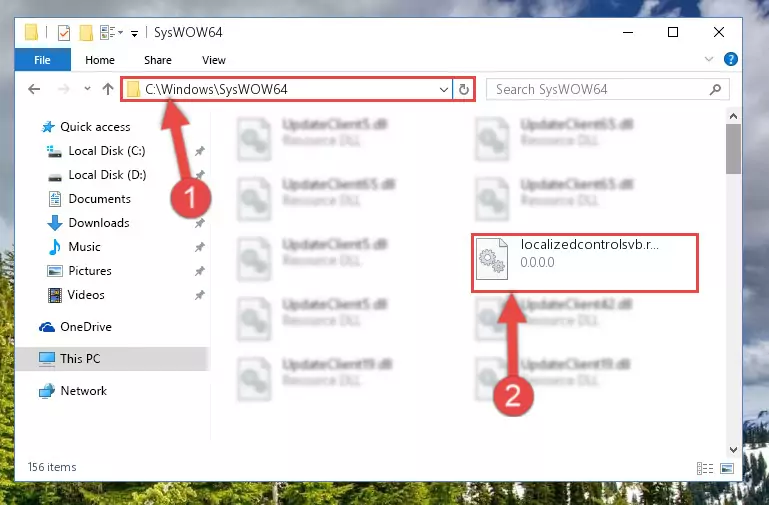Image resolution: width=769 pixels, height=505 pixels.
Task: Click the This PC monitor icon
Action: 47,359
